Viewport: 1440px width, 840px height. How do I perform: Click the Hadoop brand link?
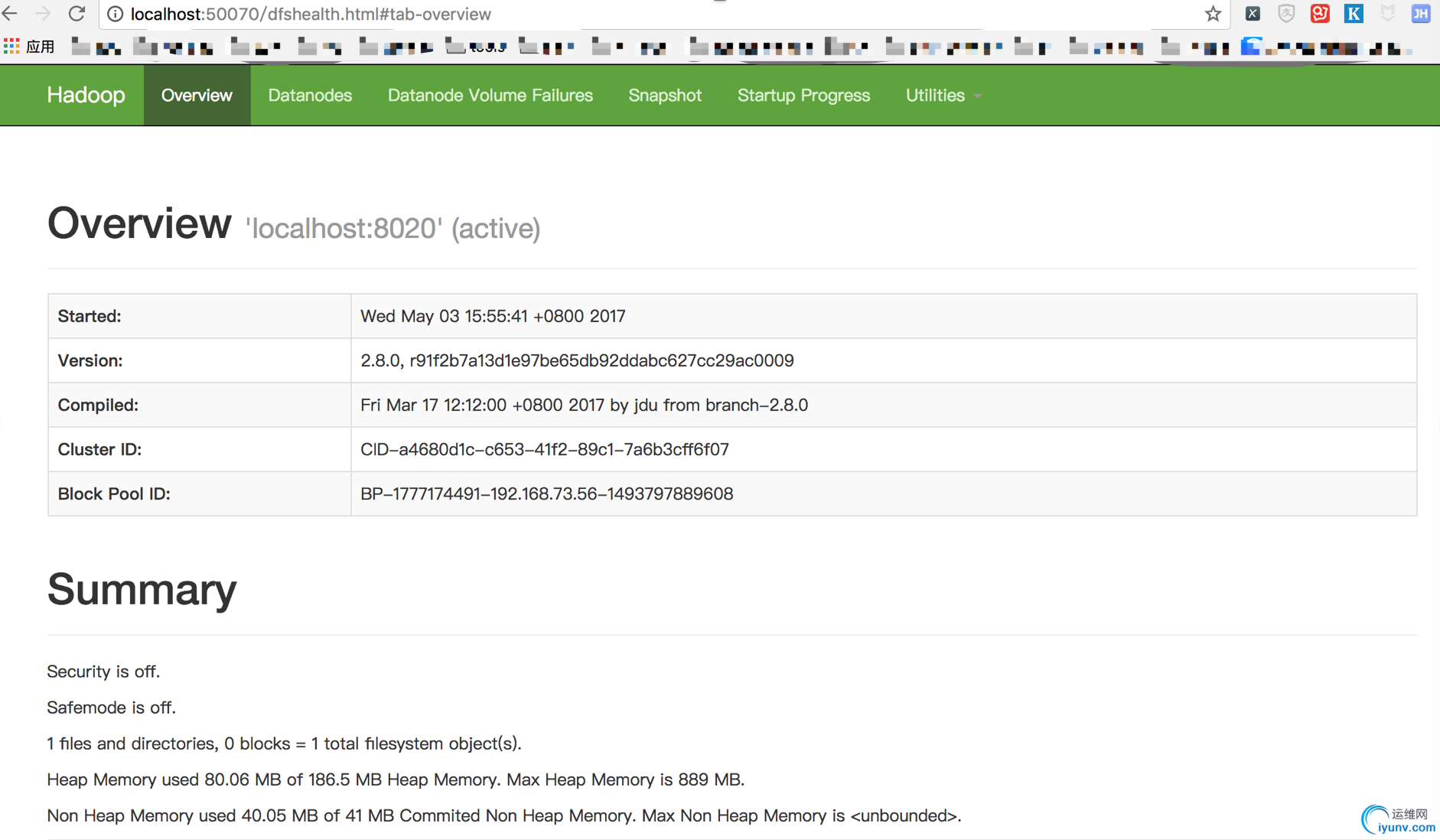point(86,95)
